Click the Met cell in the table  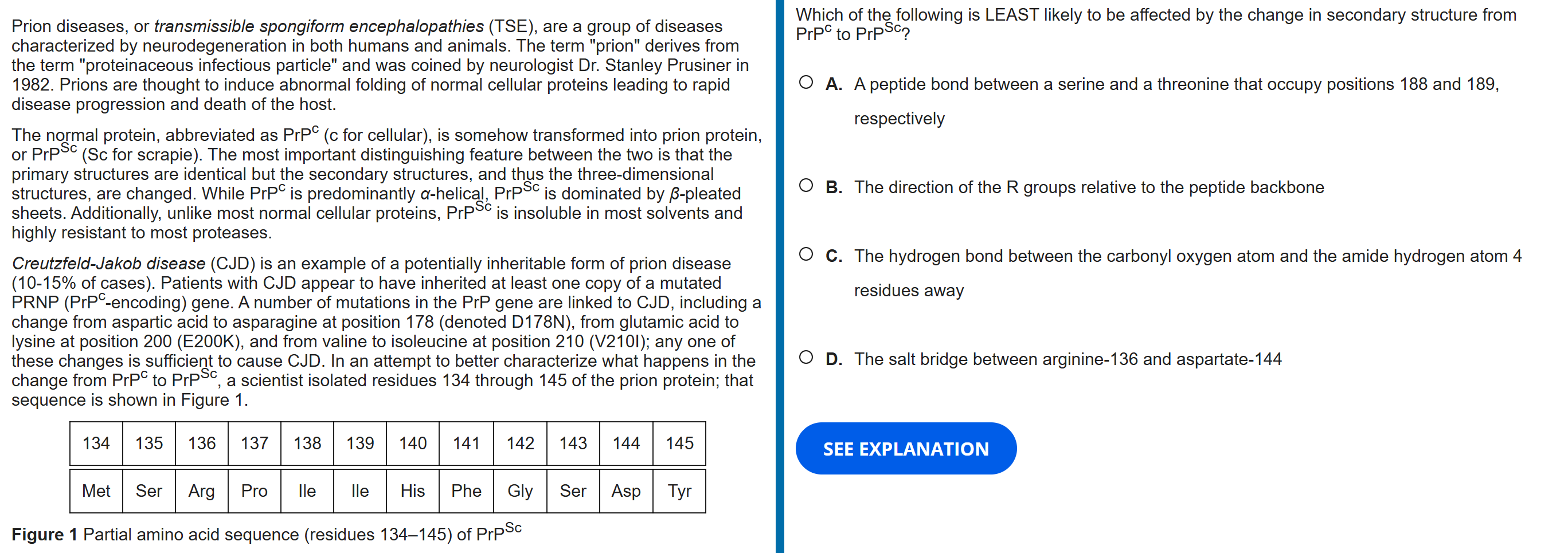96,491
